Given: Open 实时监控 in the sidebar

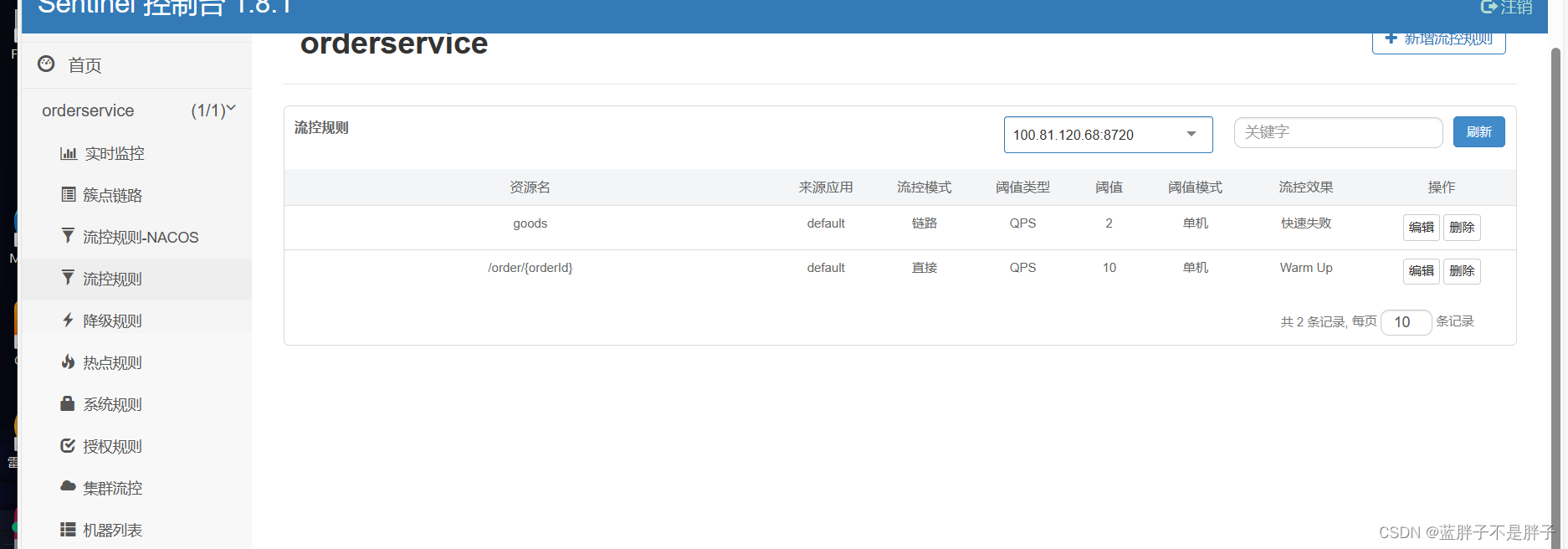Looking at the screenshot, I should [115, 153].
